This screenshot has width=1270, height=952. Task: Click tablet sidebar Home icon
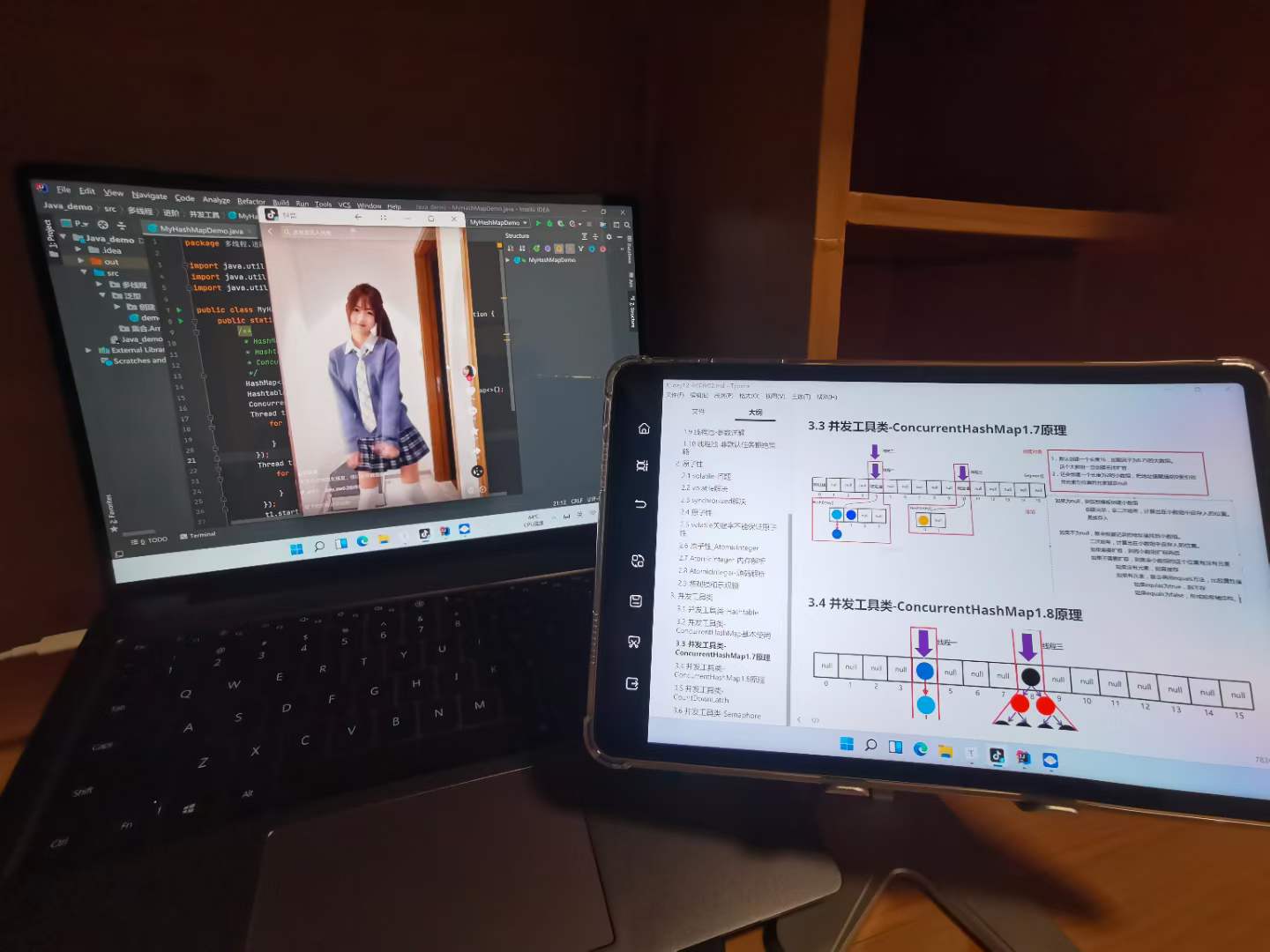[x=644, y=428]
